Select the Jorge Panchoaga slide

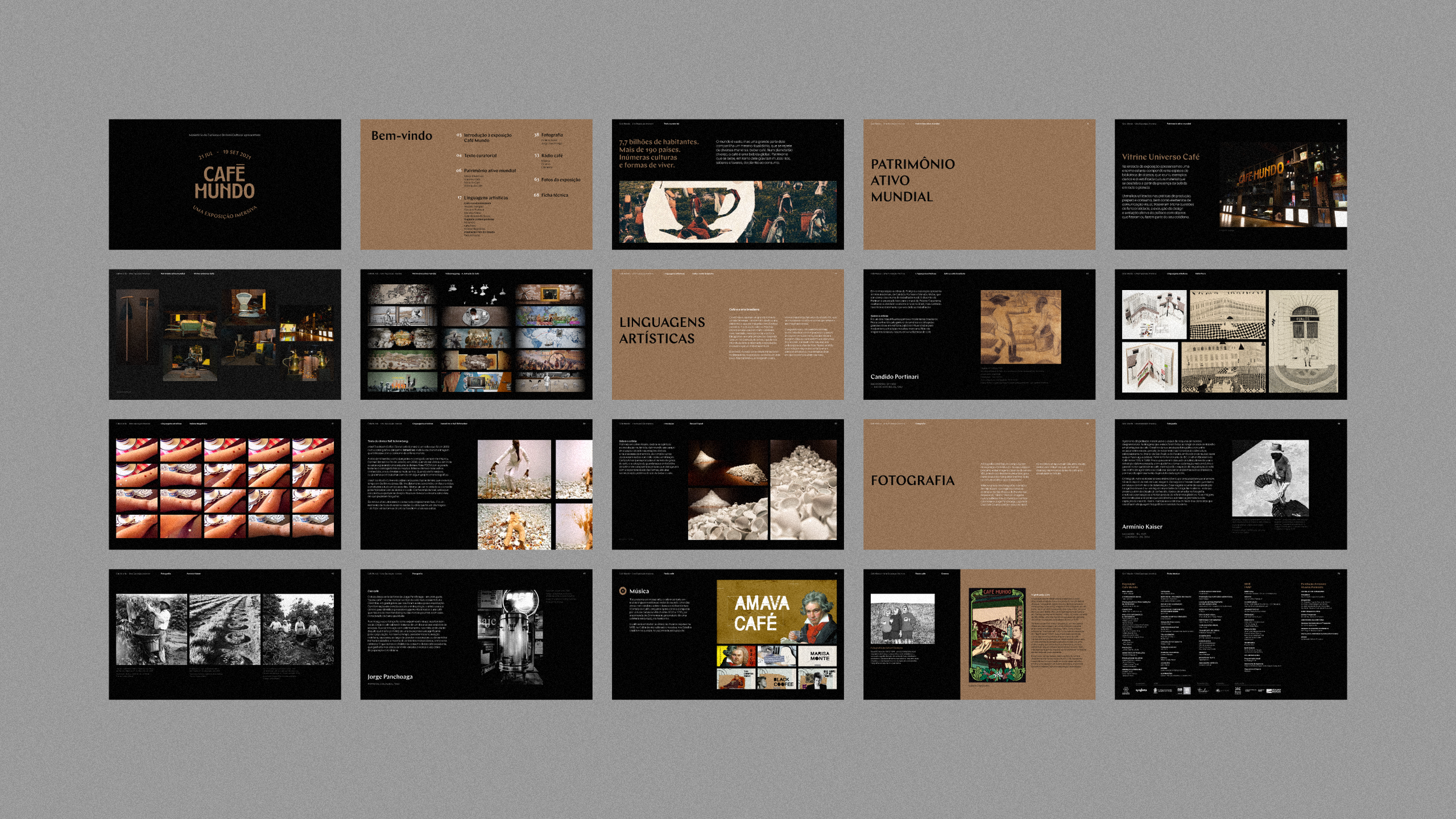pos(476,634)
